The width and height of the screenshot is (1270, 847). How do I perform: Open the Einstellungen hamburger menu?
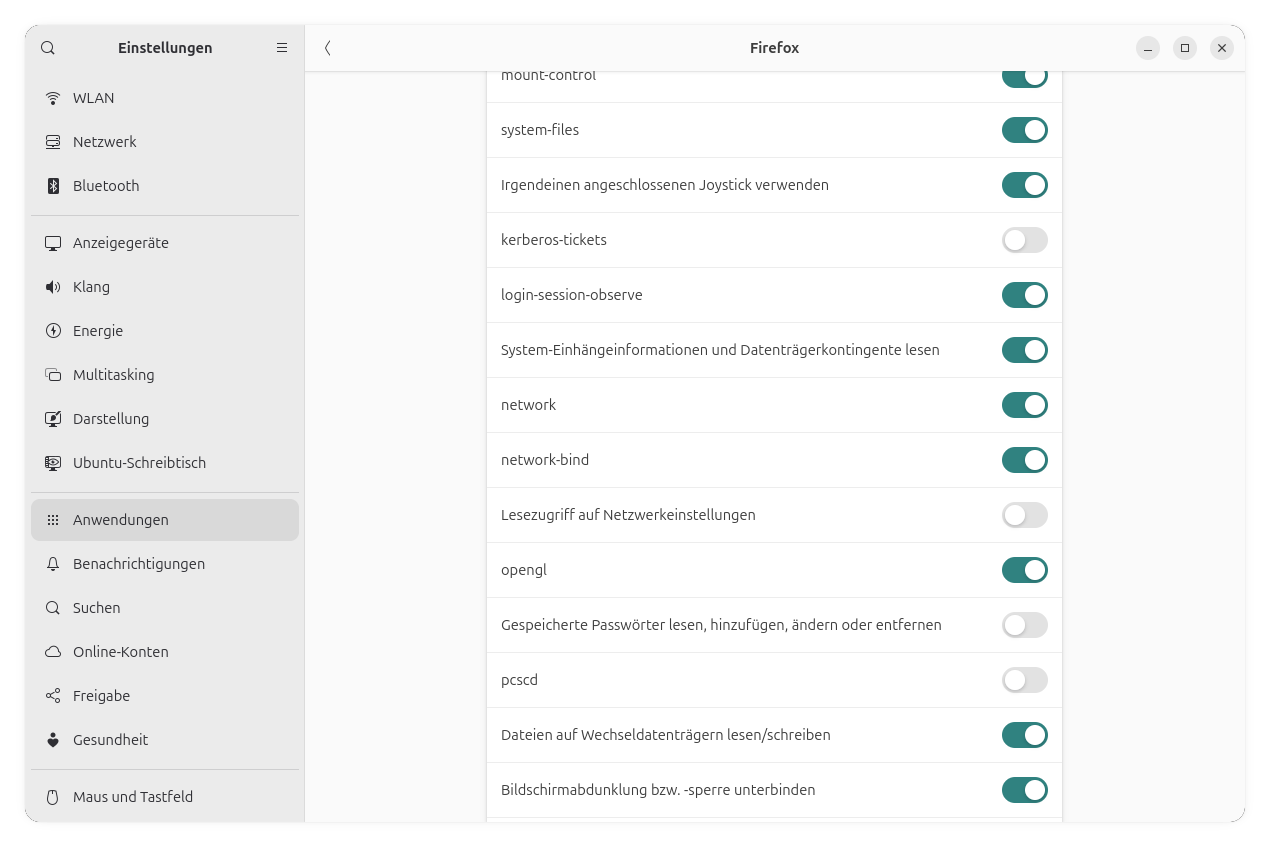[x=282, y=48]
